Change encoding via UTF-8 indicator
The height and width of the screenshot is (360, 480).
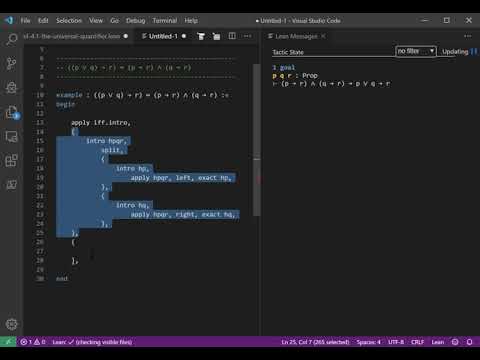tap(396, 342)
